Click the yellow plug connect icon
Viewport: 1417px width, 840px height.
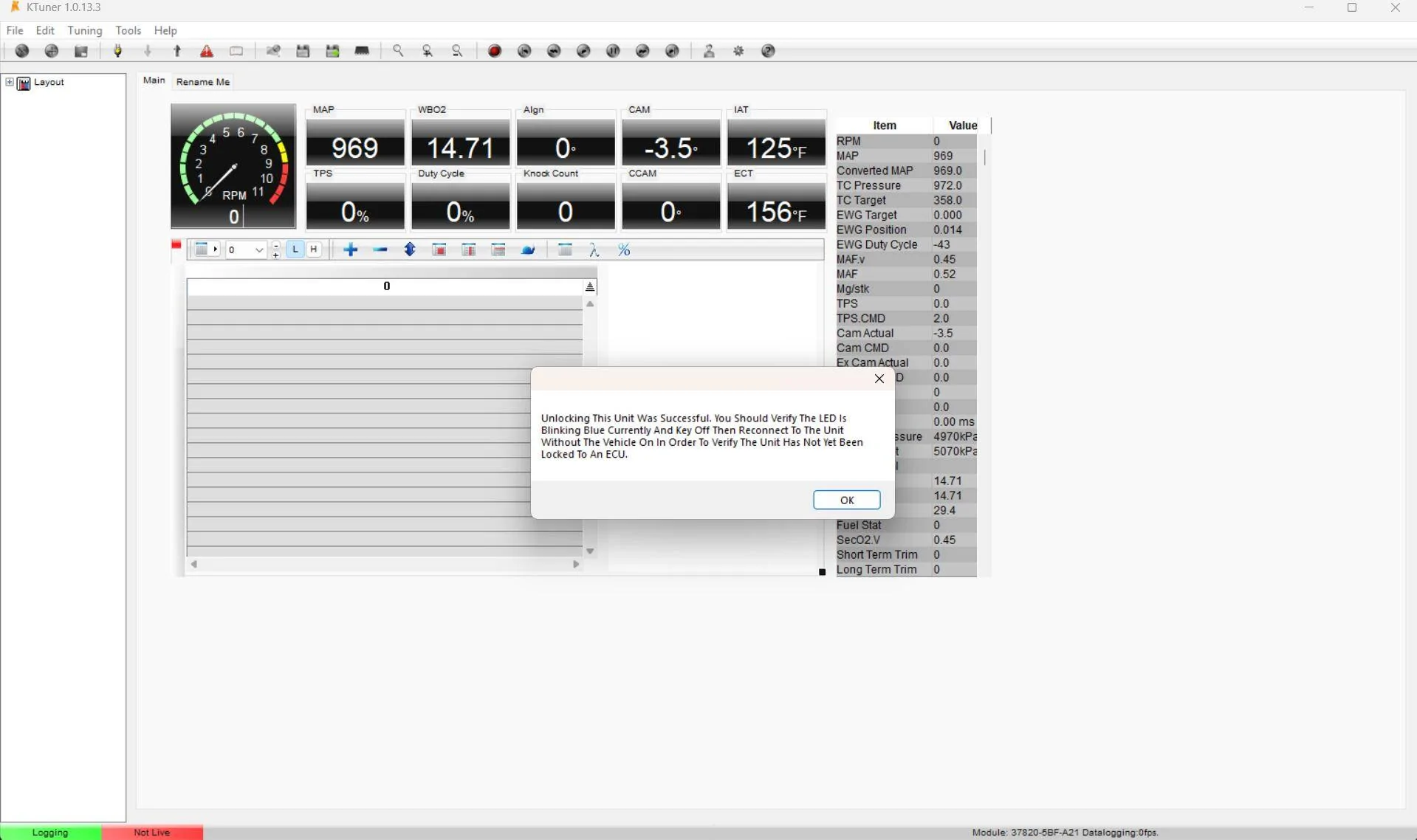[x=118, y=51]
